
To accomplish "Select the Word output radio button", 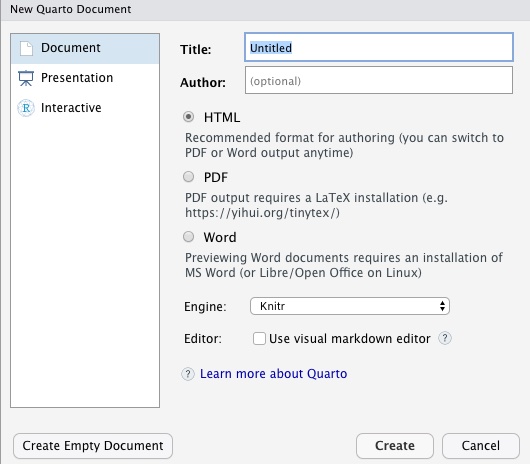I will coord(189,237).
